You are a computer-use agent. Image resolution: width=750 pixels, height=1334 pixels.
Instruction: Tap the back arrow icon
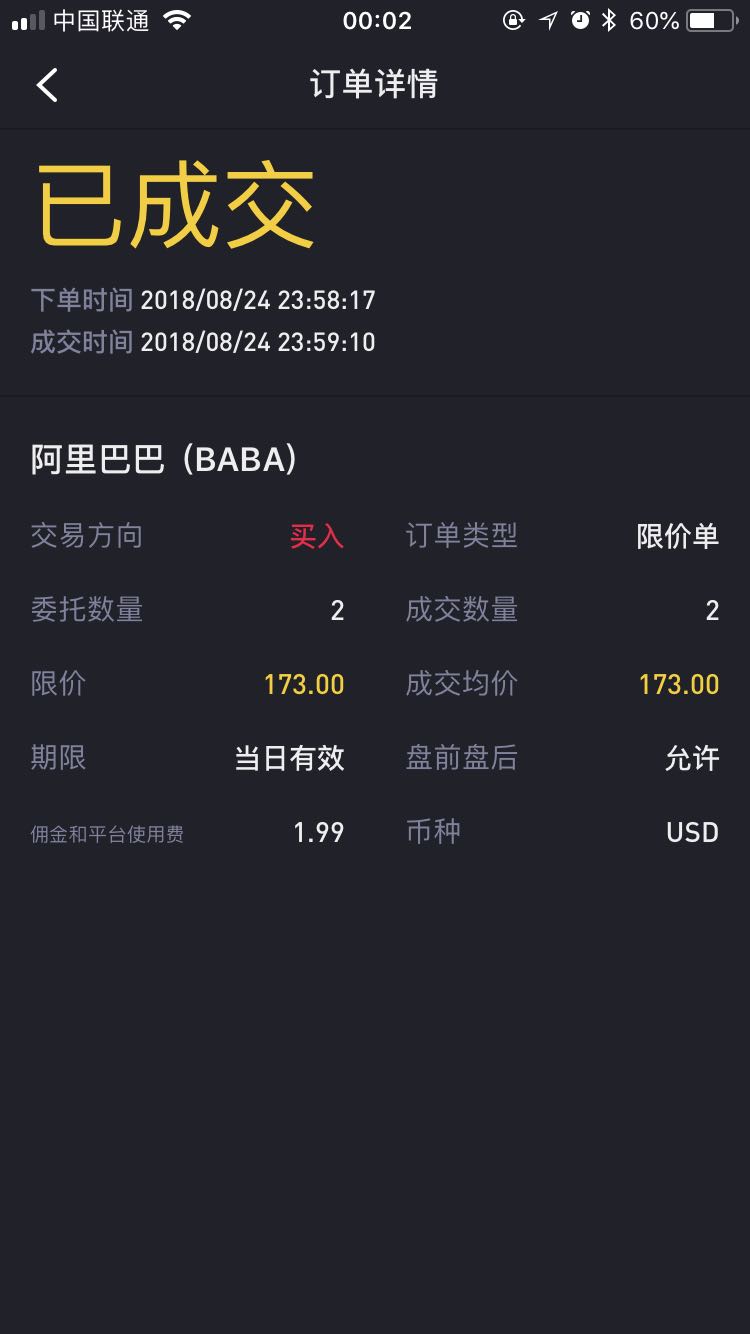click(x=47, y=85)
